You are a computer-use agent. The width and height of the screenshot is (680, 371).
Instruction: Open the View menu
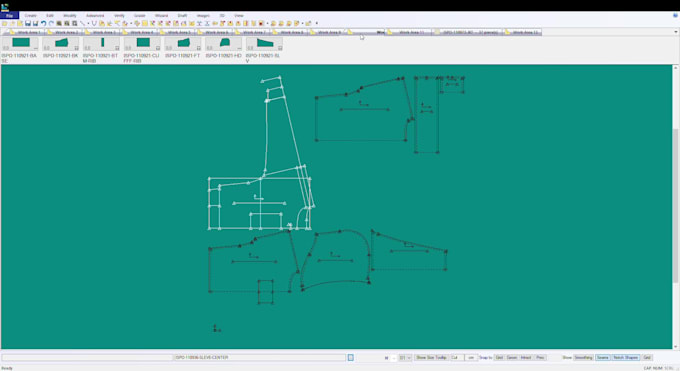pyautogui.click(x=239, y=16)
